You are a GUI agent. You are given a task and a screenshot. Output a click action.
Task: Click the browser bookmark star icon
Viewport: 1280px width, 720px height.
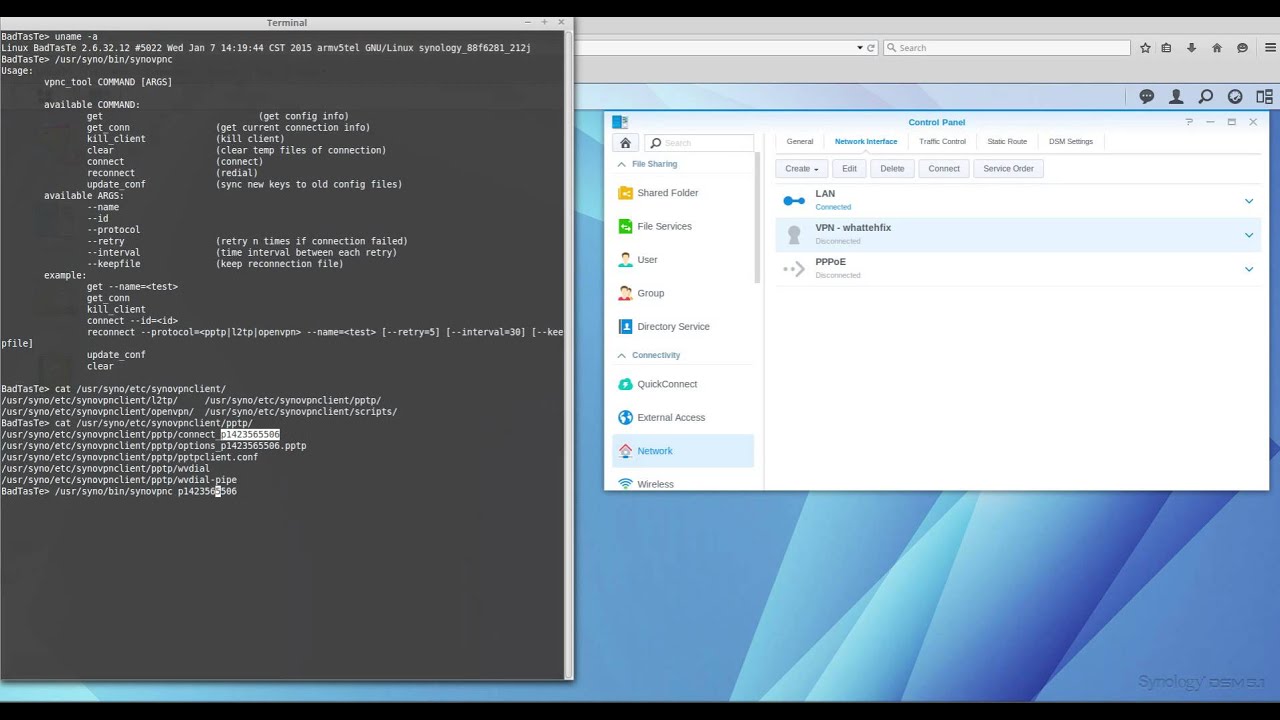(x=1145, y=48)
